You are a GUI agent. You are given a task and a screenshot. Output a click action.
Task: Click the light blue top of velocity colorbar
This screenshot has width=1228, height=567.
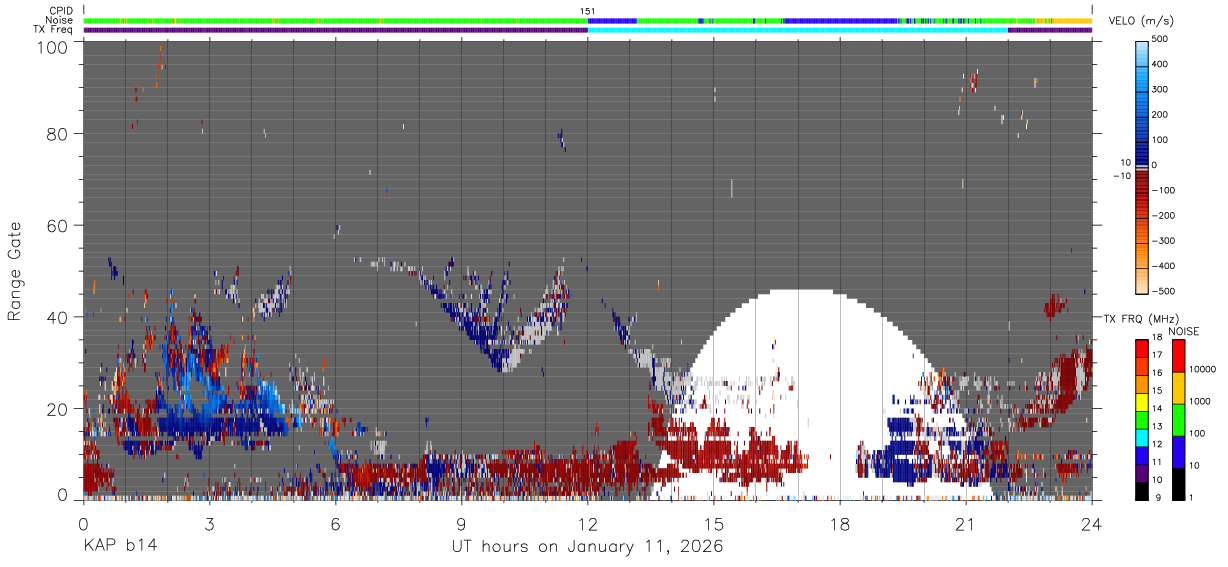[x=1141, y=55]
